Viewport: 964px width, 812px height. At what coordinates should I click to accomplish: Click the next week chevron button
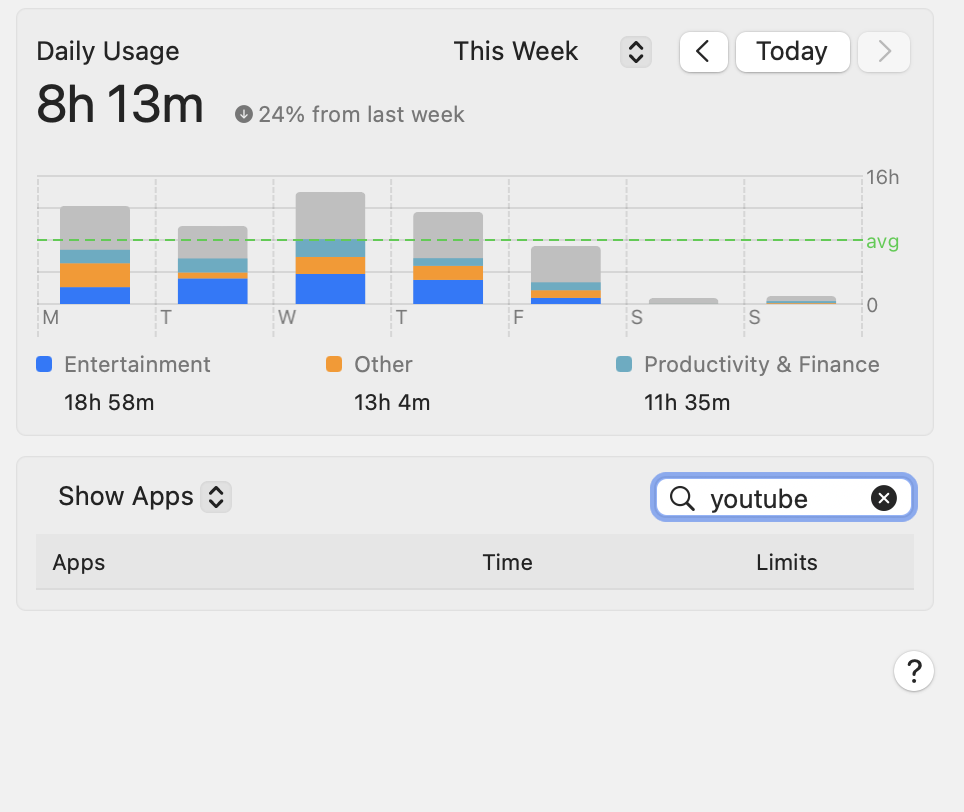884,52
